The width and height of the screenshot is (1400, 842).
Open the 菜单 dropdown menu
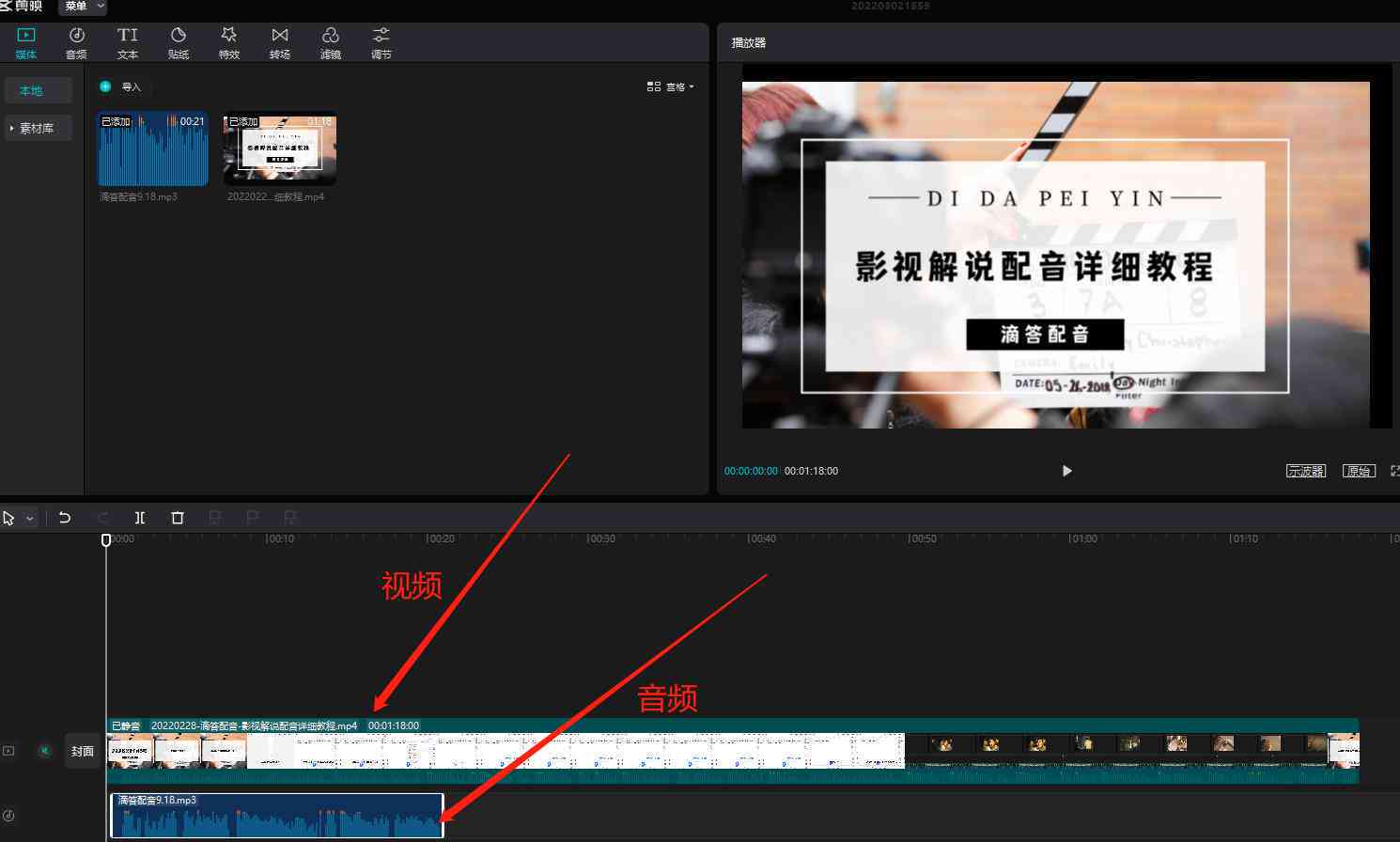pos(83,7)
